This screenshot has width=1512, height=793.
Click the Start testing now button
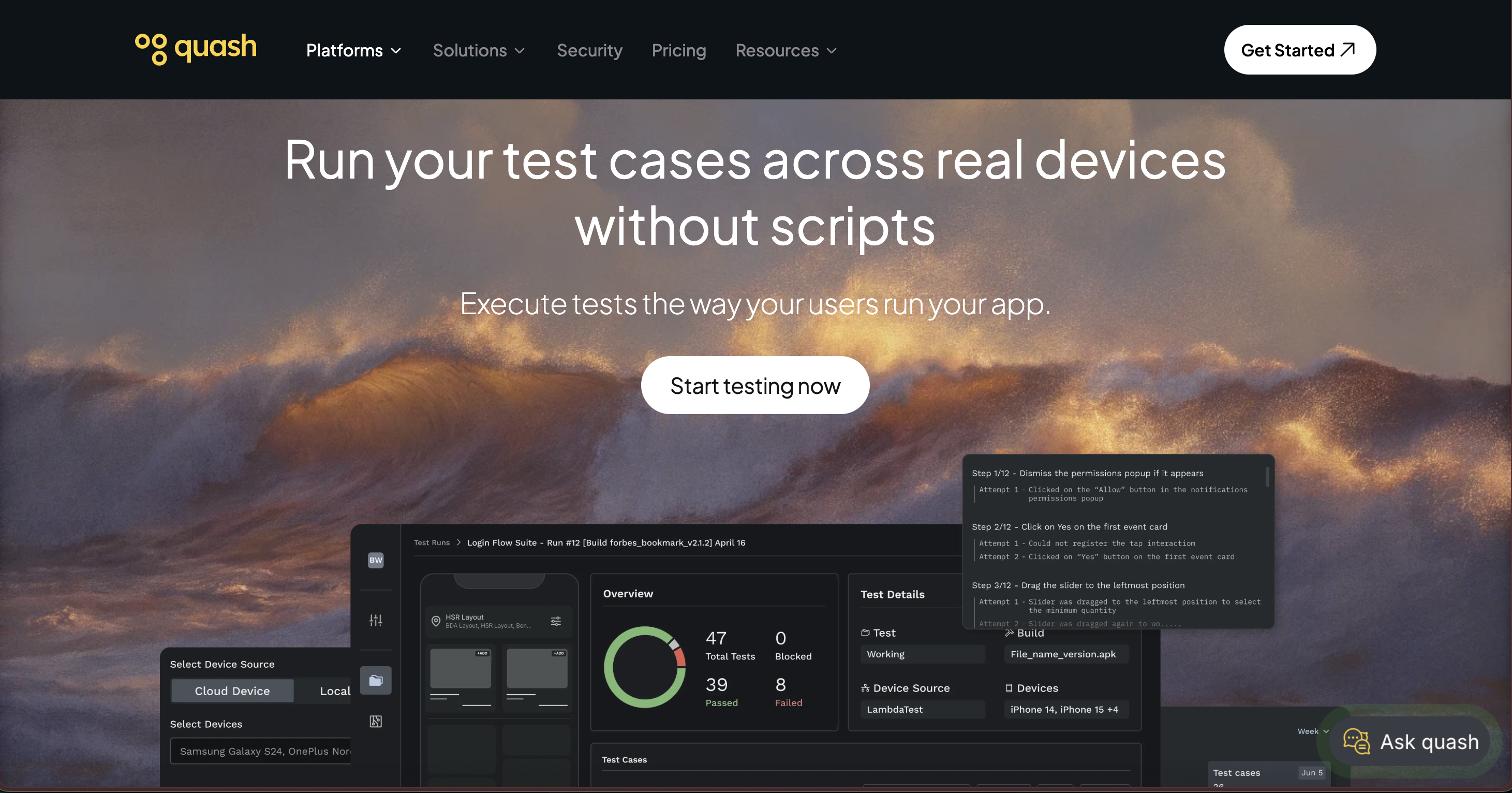click(x=755, y=386)
